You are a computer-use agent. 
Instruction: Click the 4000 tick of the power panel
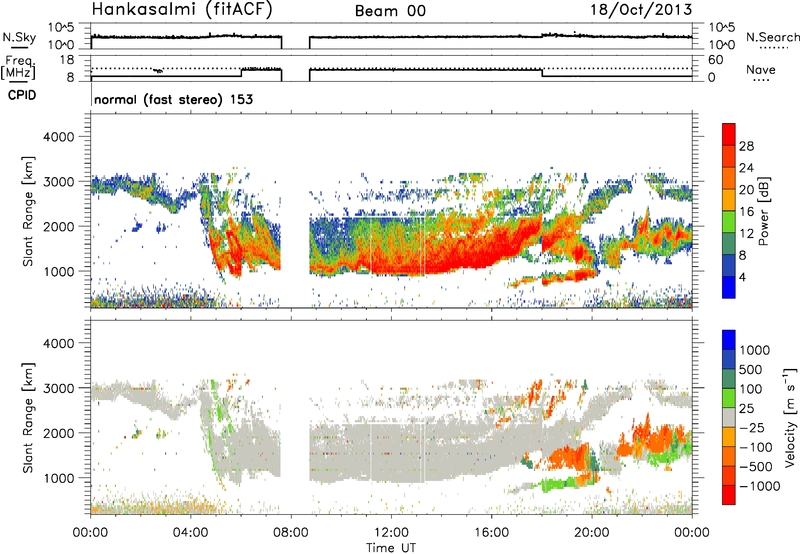pyautogui.click(x=58, y=137)
